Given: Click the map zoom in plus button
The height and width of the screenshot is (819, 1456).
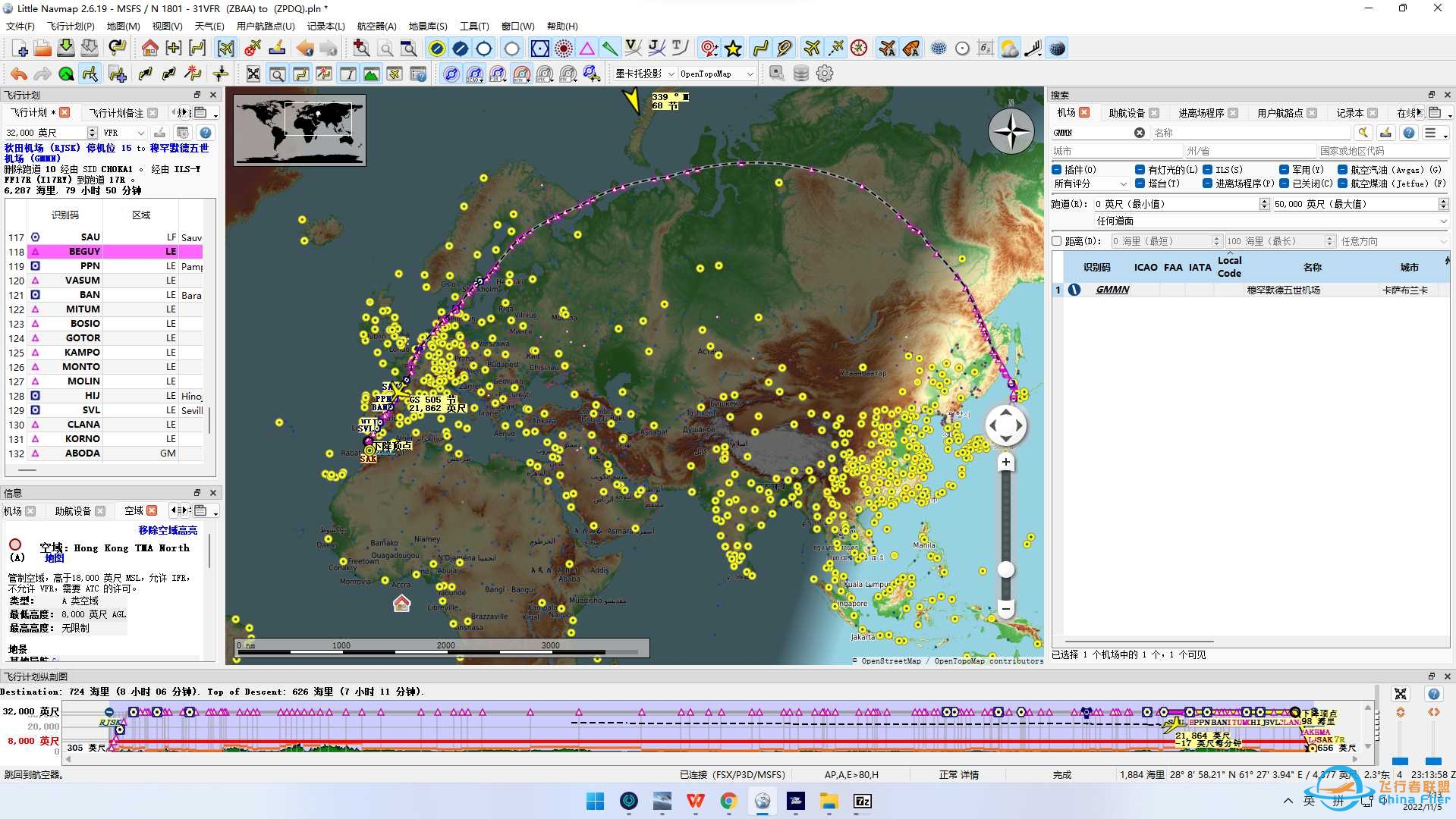Looking at the screenshot, I should pyautogui.click(x=1006, y=462).
